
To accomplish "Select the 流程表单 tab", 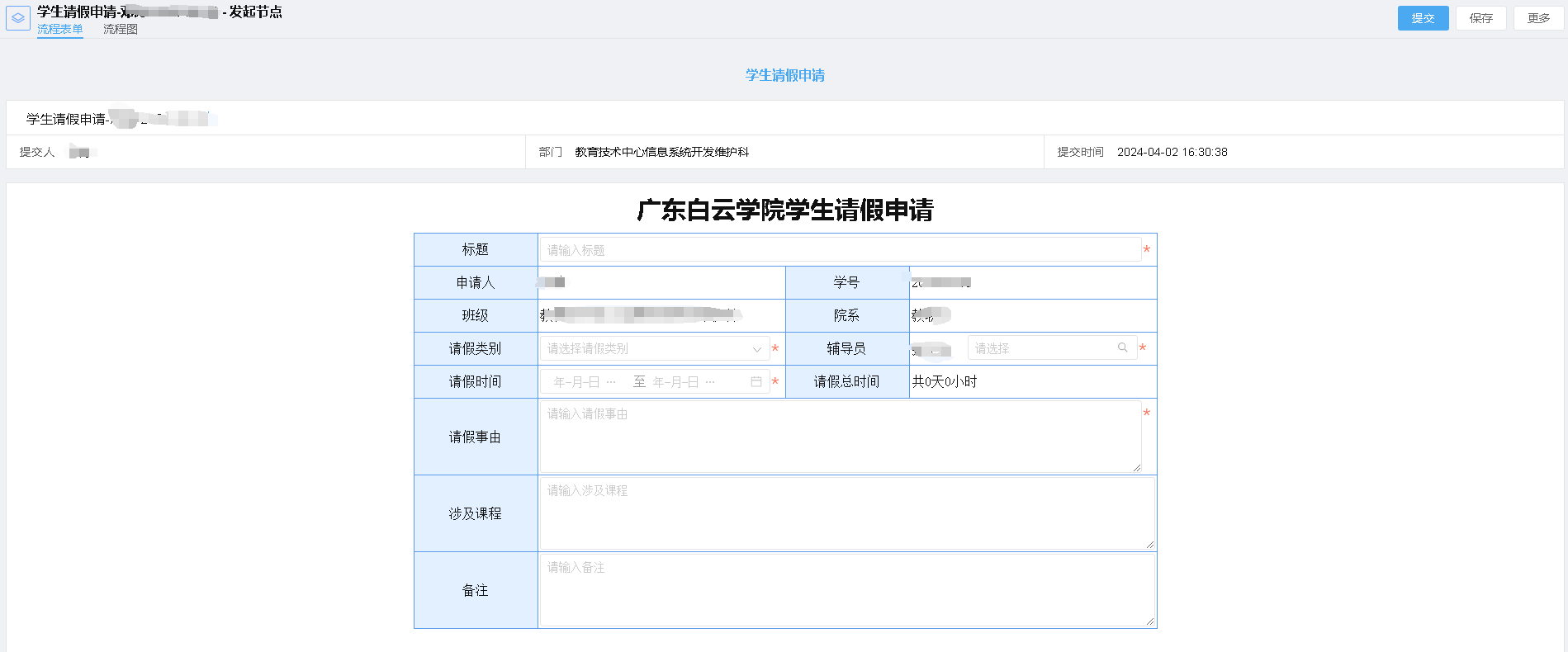I will 59,29.
